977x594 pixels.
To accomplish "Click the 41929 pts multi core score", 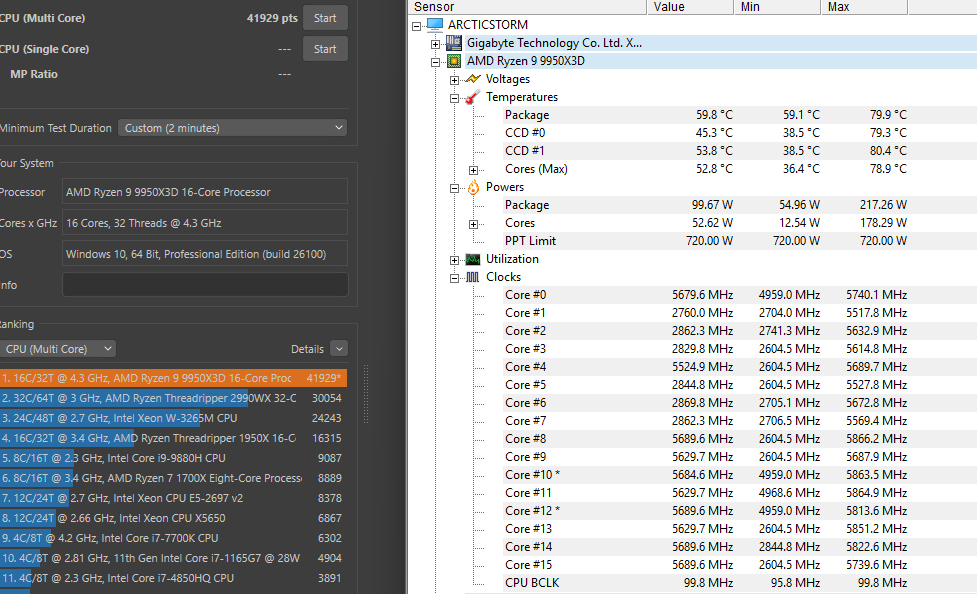I will (x=272, y=18).
